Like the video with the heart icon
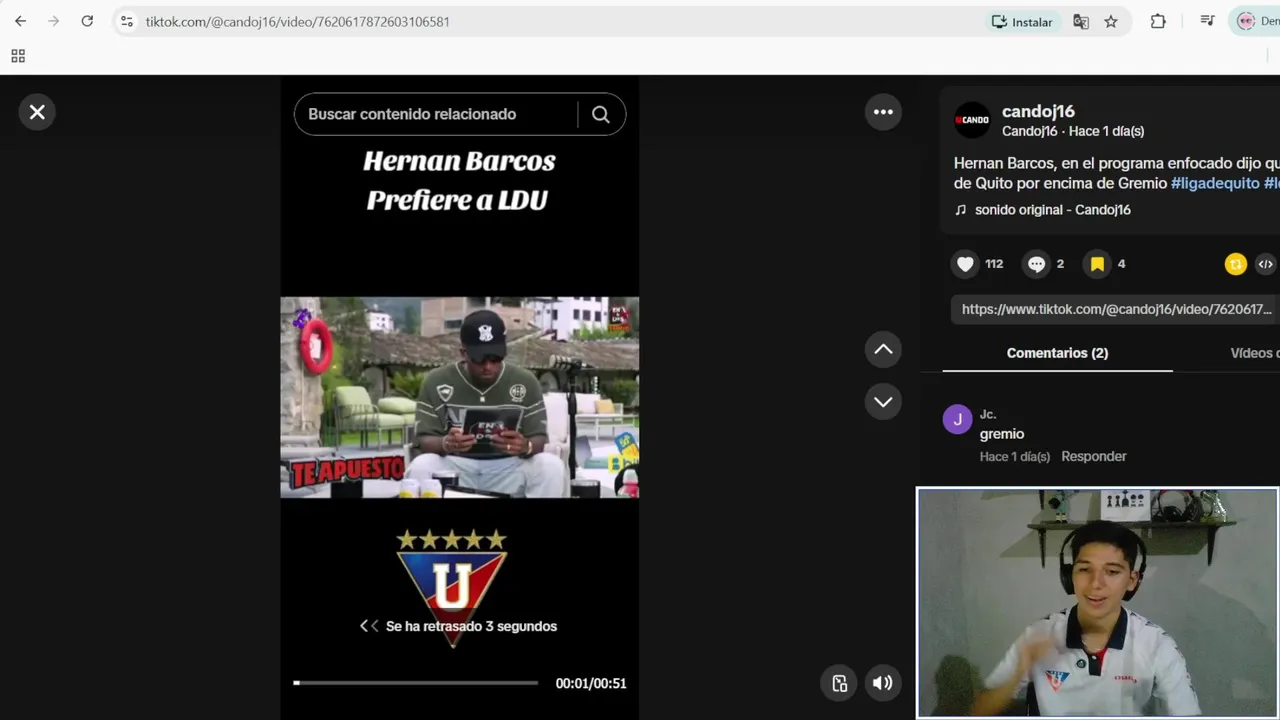The height and width of the screenshot is (720, 1280). click(x=965, y=264)
